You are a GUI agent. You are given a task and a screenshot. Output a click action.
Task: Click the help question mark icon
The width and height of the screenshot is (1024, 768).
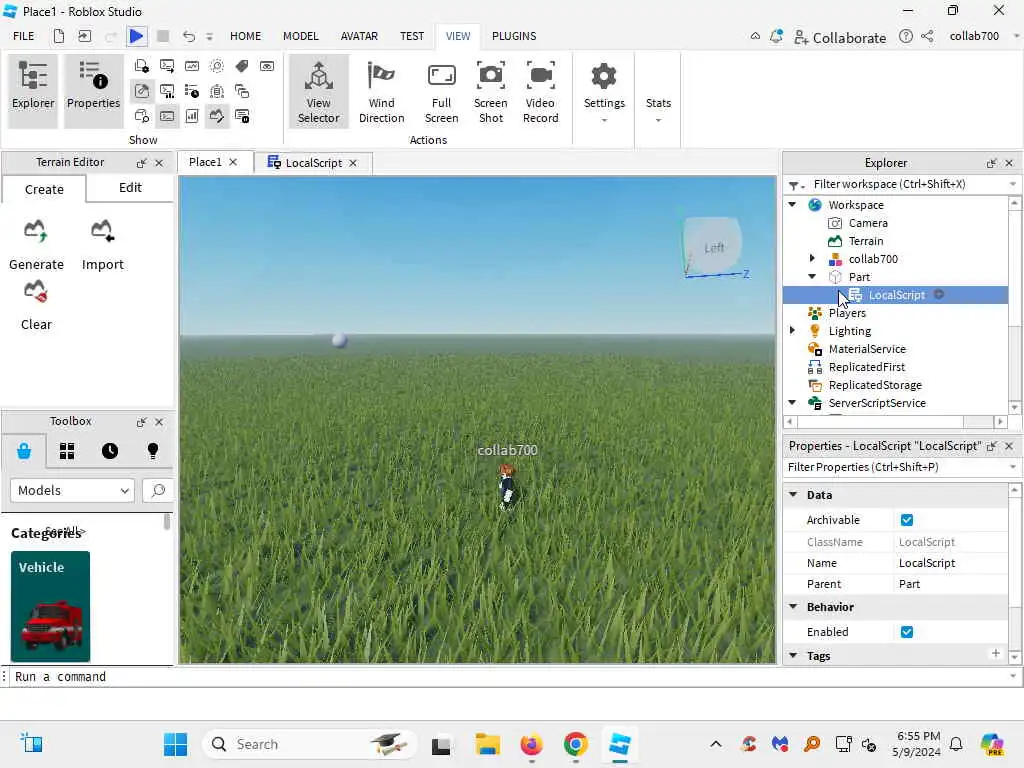906,36
